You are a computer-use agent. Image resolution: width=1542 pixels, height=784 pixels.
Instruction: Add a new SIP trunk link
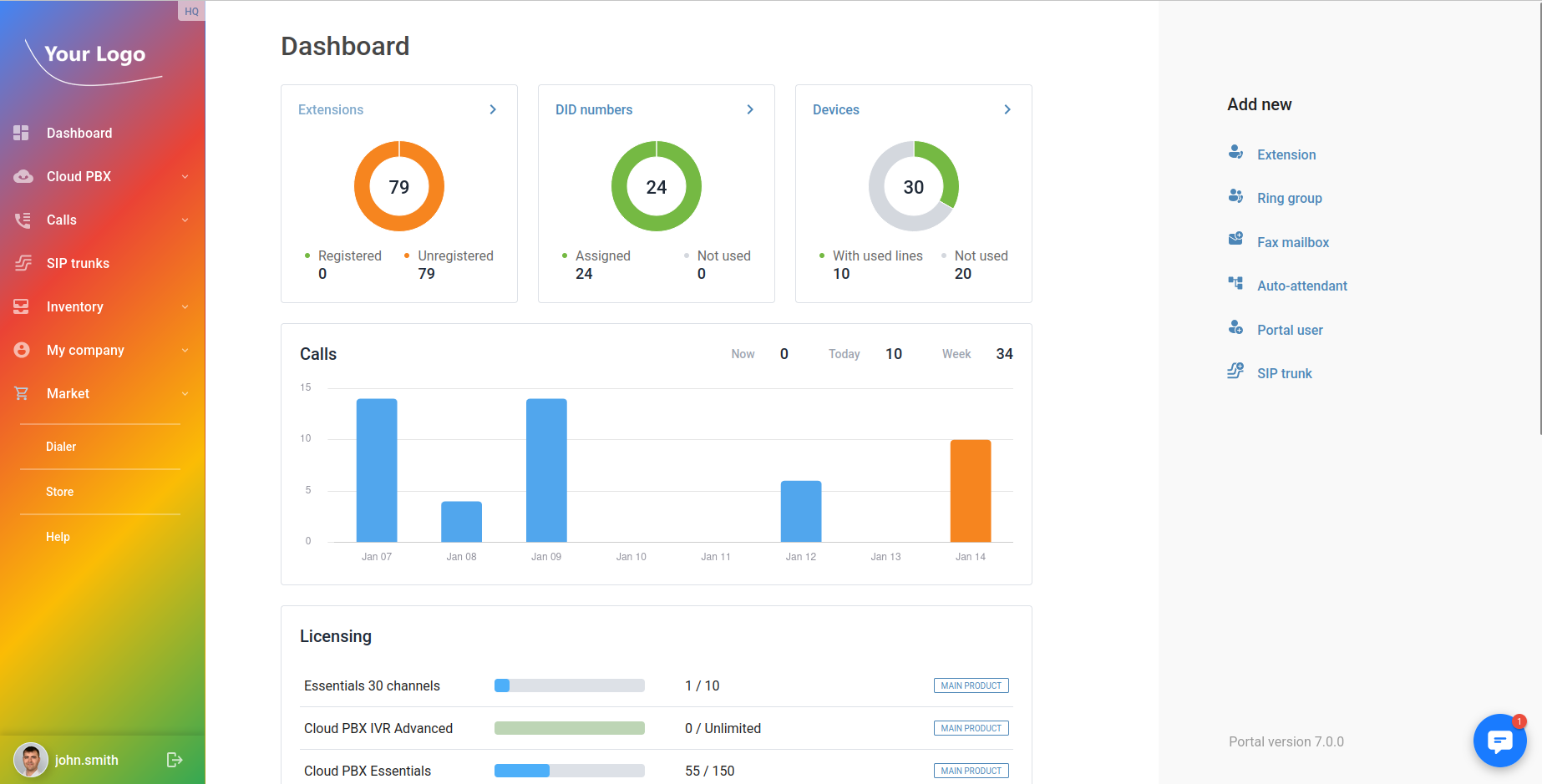tap(1284, 373)
